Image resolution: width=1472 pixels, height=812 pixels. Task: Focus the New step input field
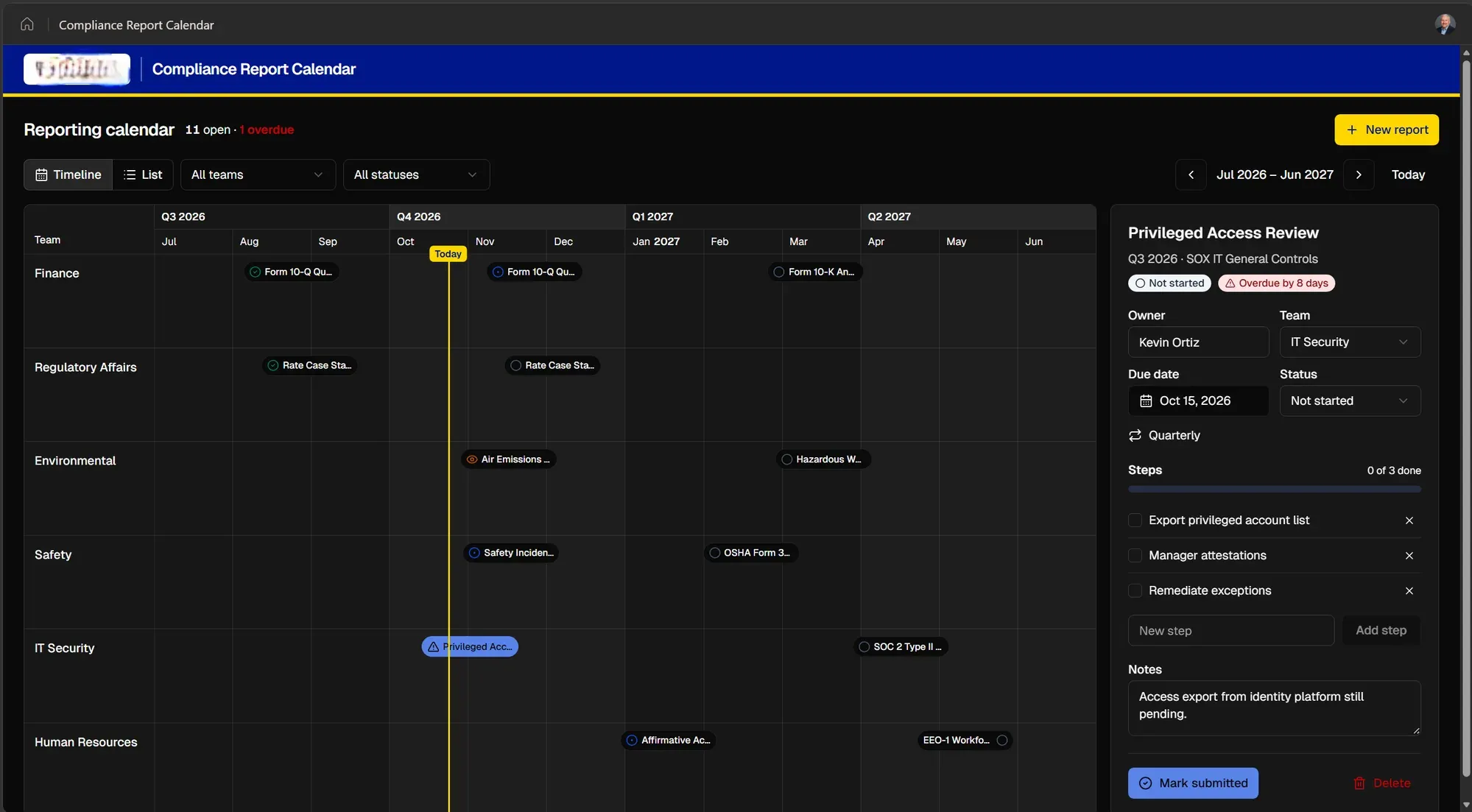tap(1231, 631)
